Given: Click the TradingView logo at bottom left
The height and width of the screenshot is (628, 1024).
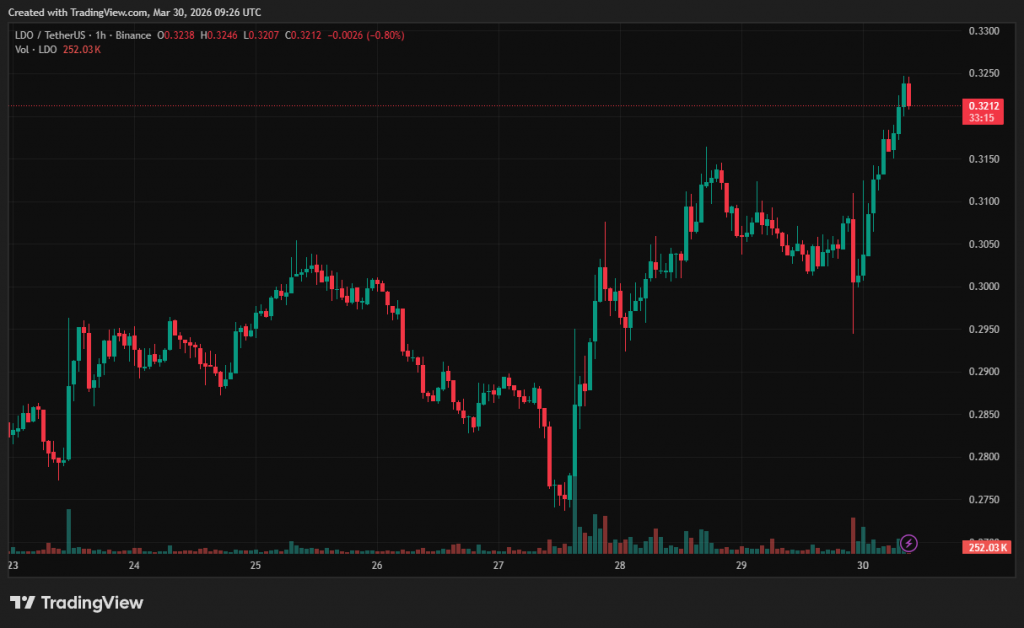Looking at the screenshot, I should tap(77, 602).
